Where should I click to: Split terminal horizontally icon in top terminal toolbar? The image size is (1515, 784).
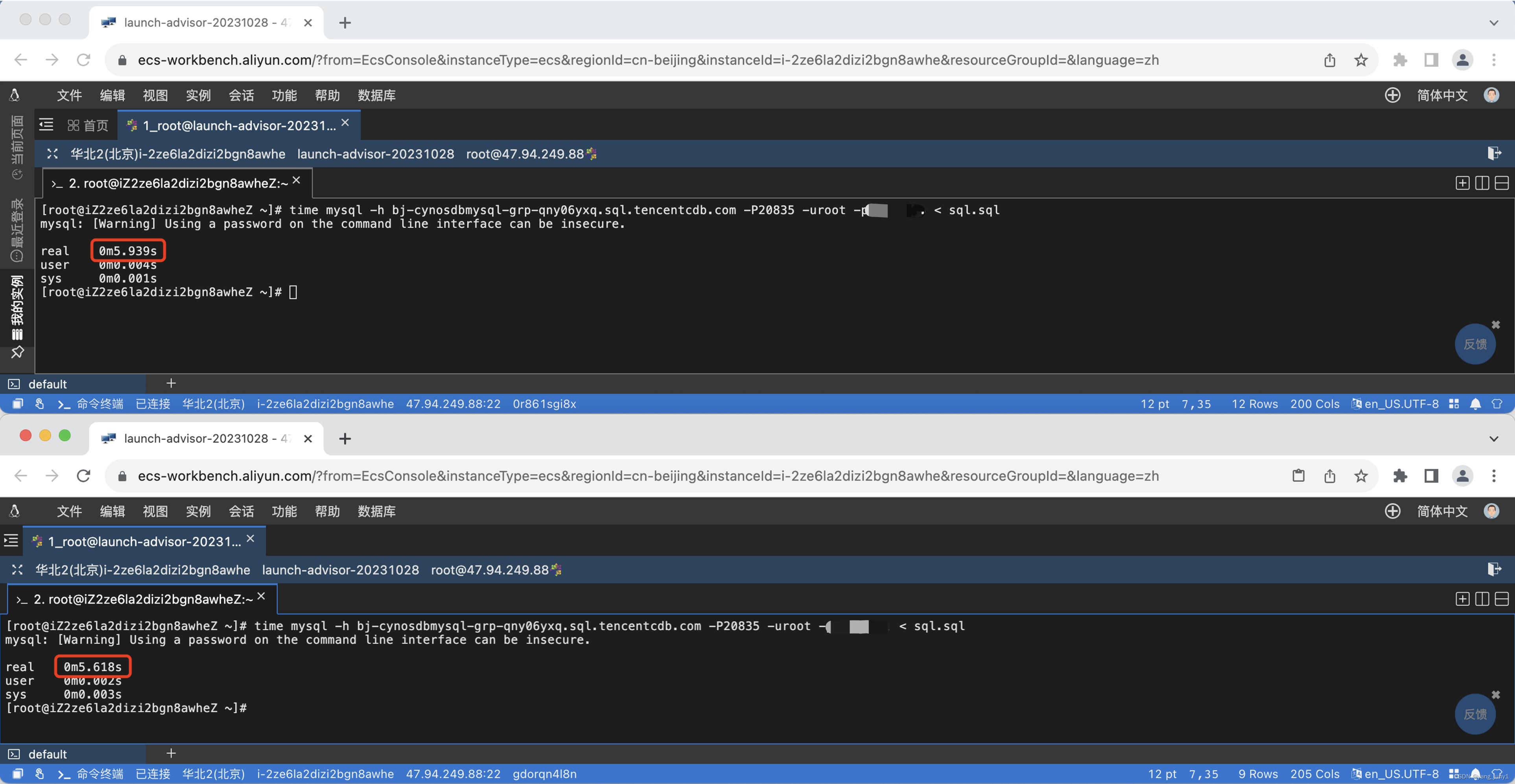click(1502, 183)
